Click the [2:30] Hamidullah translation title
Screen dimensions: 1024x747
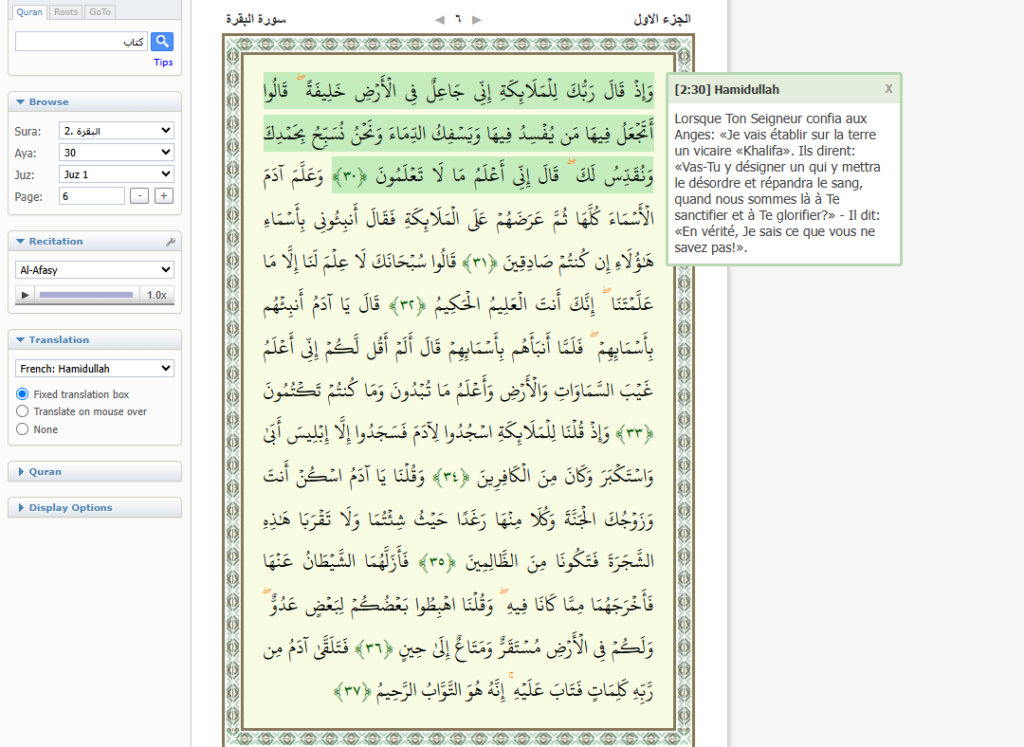[x=727, y=89]
